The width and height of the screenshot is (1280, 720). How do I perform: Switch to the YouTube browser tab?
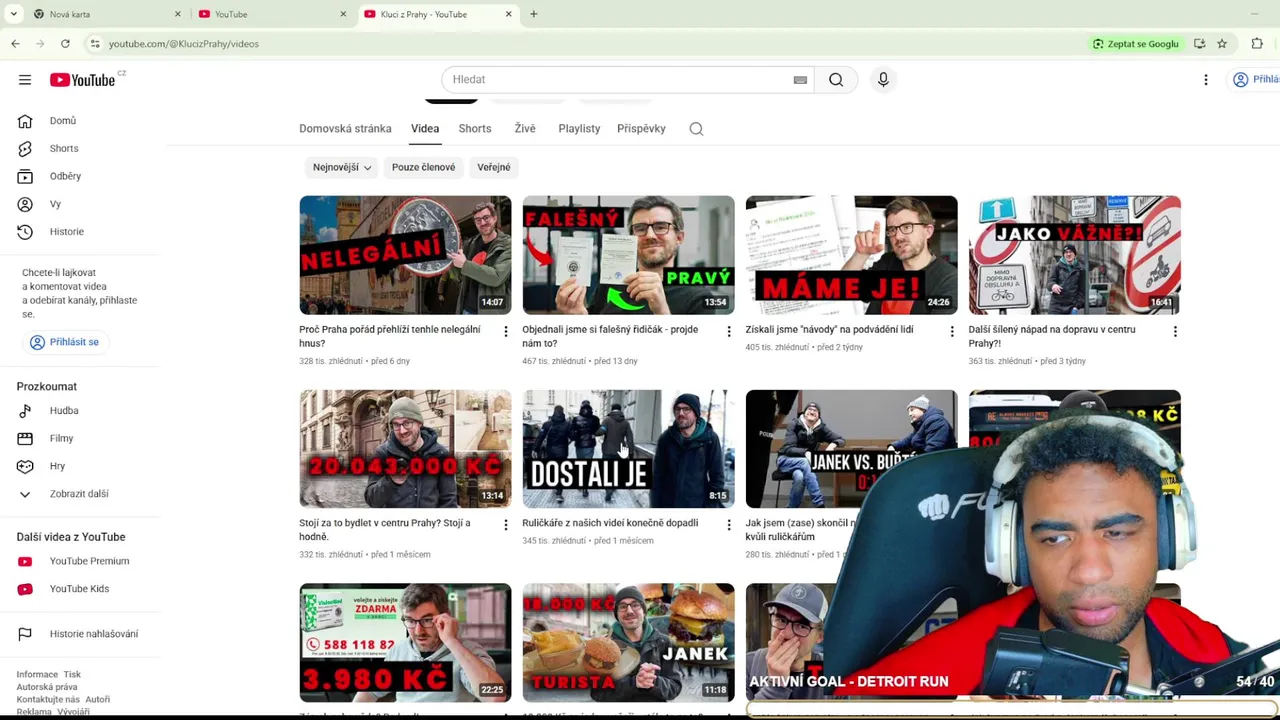click(x=270, y=14)
